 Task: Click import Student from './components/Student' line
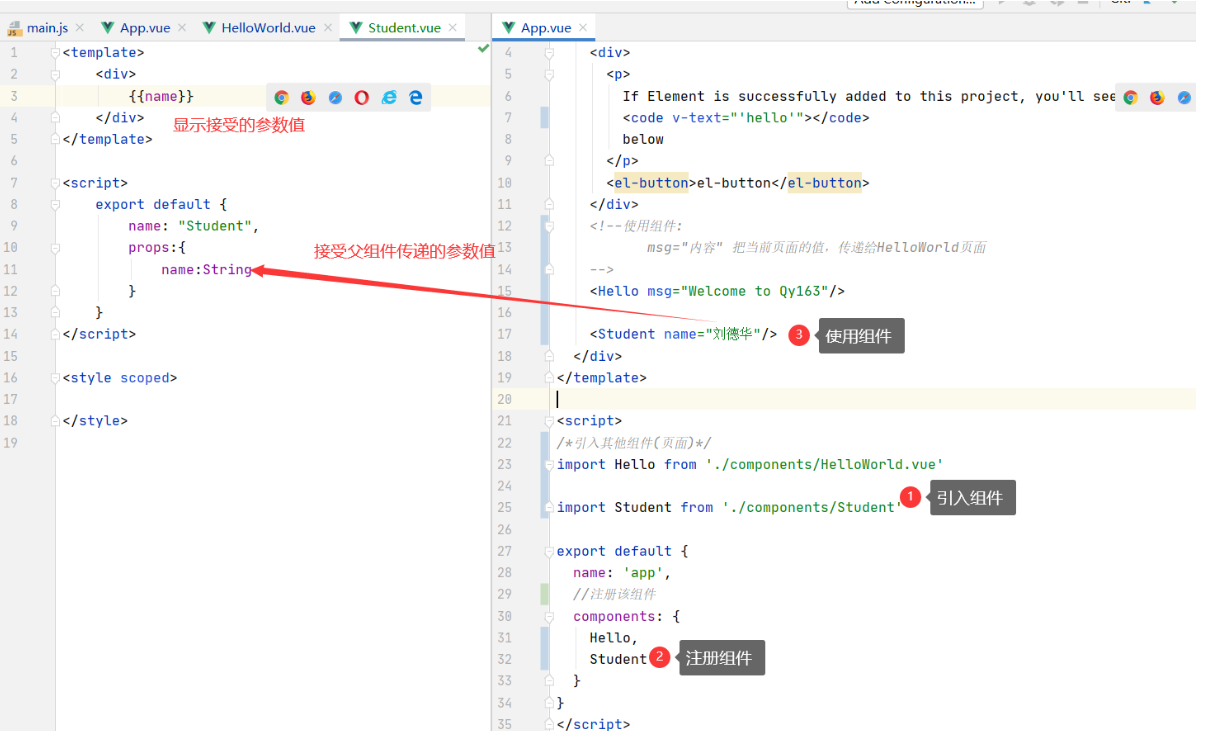pos(729,507)
